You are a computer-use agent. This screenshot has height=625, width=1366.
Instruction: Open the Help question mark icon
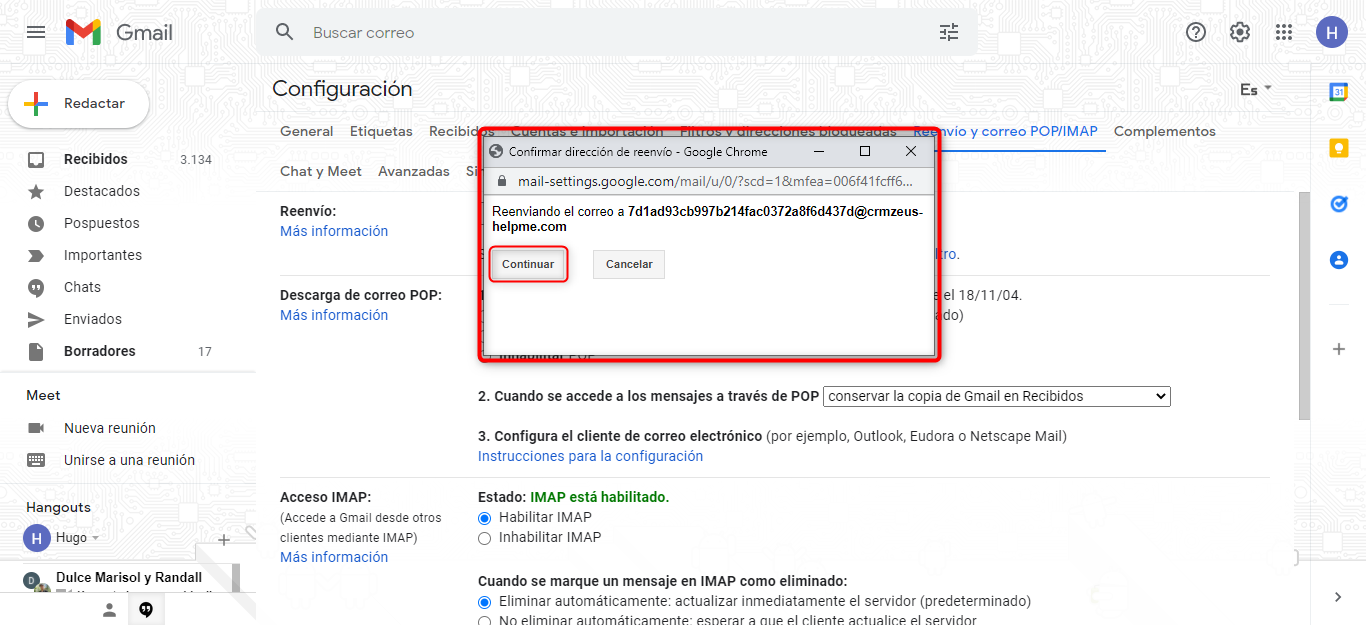(x=1195, y=32)
